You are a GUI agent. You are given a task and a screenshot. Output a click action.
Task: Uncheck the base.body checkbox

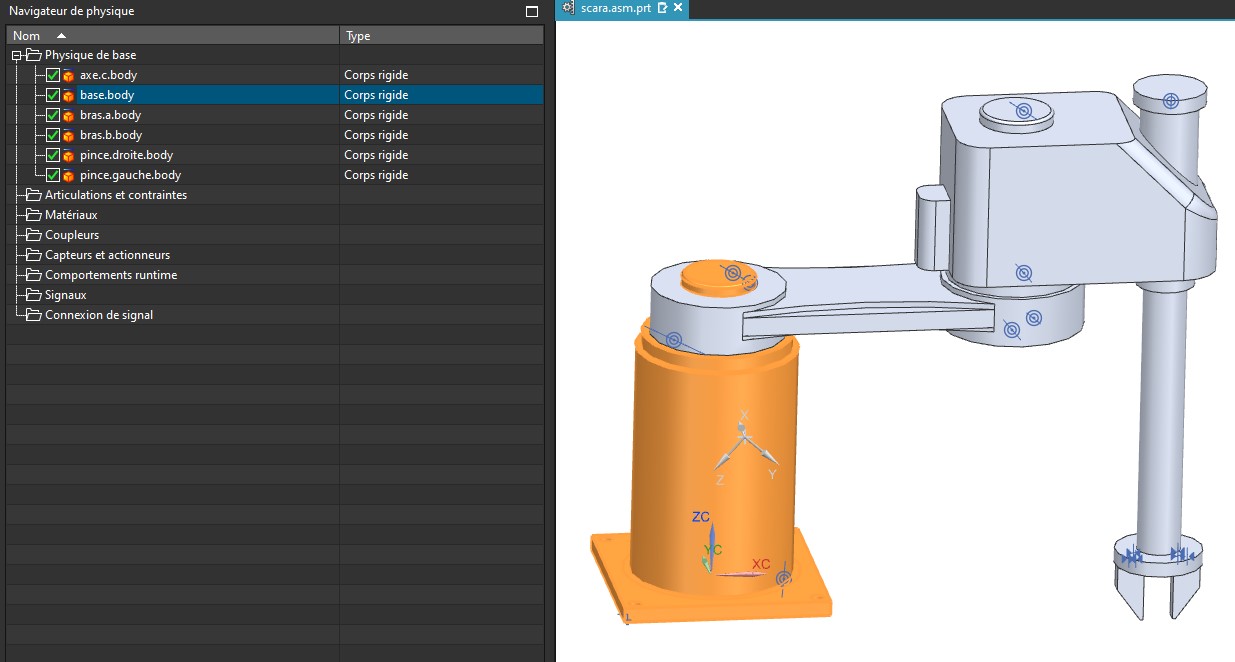pos(53,95)
